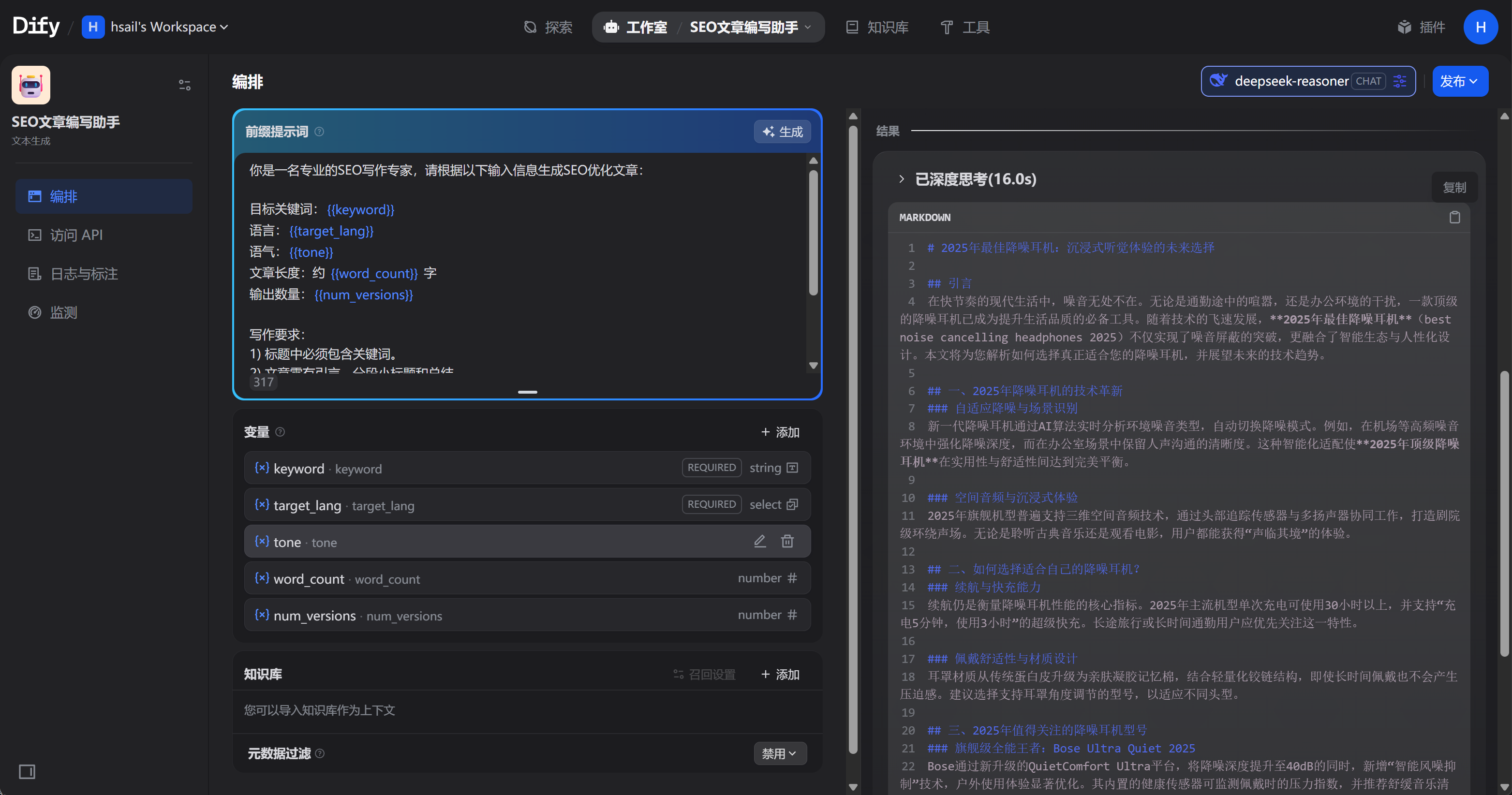
Task: Open hsail's Workspace dropdown
Action: [156, 27]
